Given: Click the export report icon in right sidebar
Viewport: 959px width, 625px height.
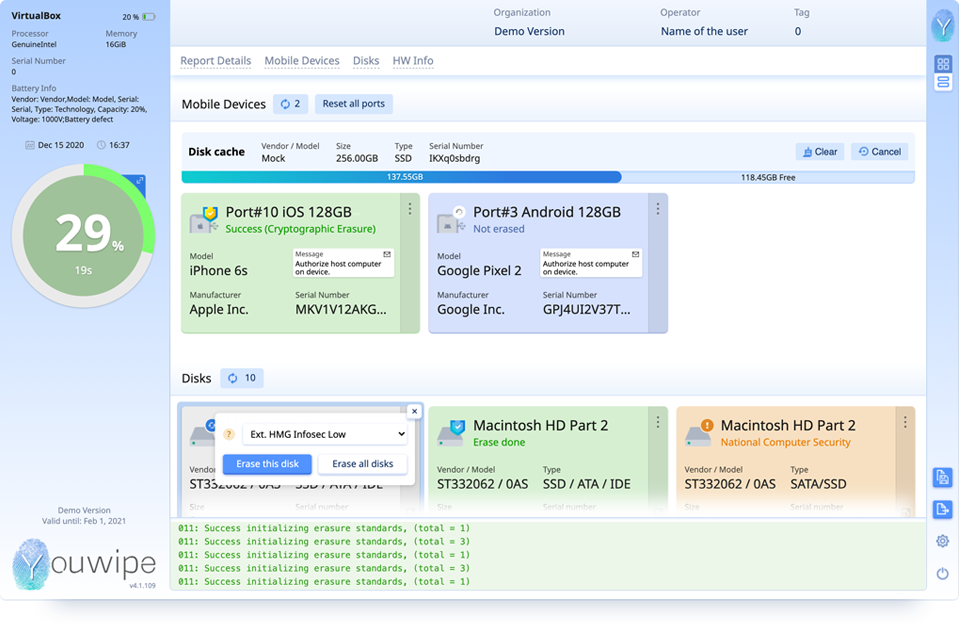Looking at the screenshot, I should pyautogui.click(x=942, y=509).
